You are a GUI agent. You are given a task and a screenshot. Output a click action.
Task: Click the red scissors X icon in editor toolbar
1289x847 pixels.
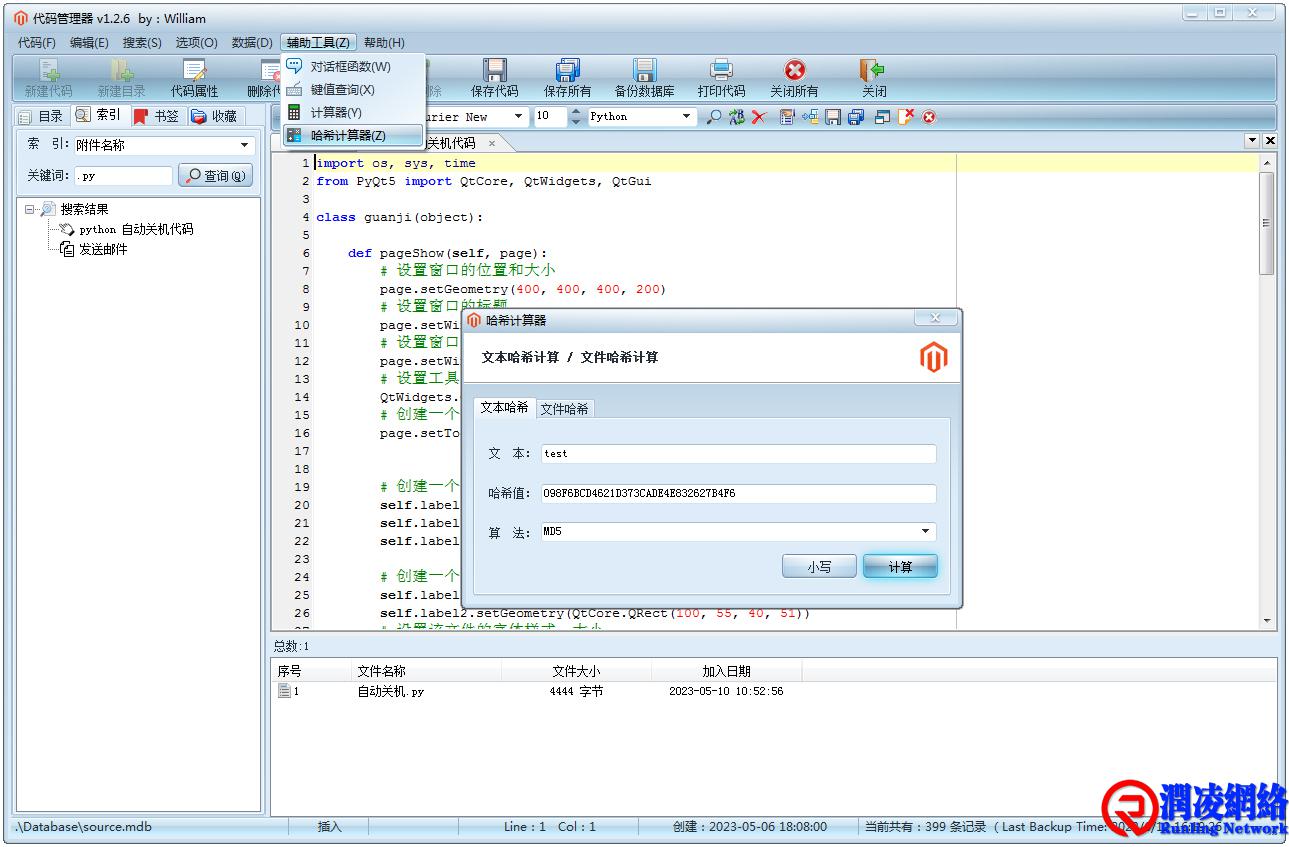pyautogui.click(x=759, y=117)
